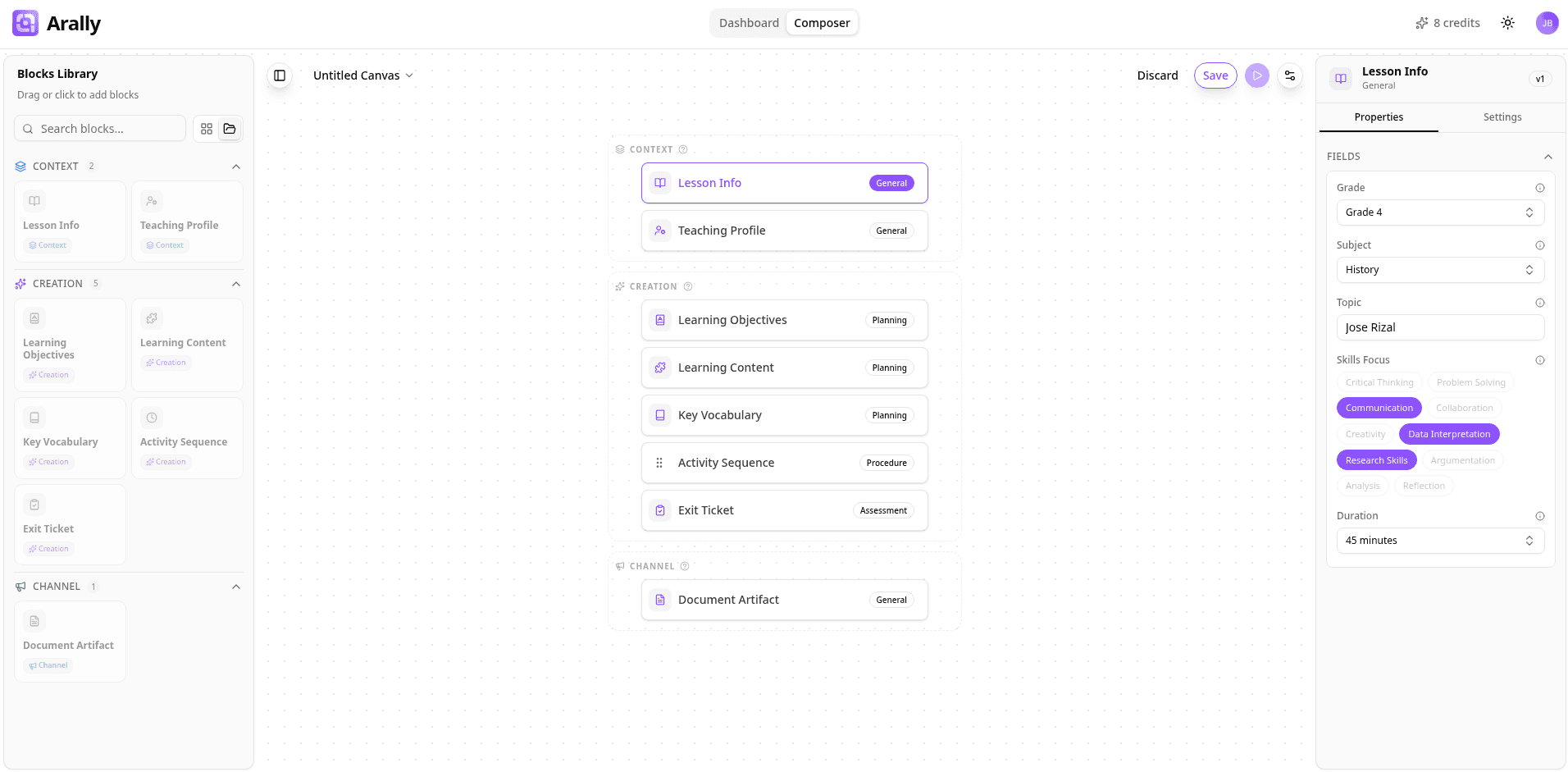This screenshot has width=1568, height=772.
Task: Click the Topic field containing Jose Rizal
Action: tap(1440, 327)
